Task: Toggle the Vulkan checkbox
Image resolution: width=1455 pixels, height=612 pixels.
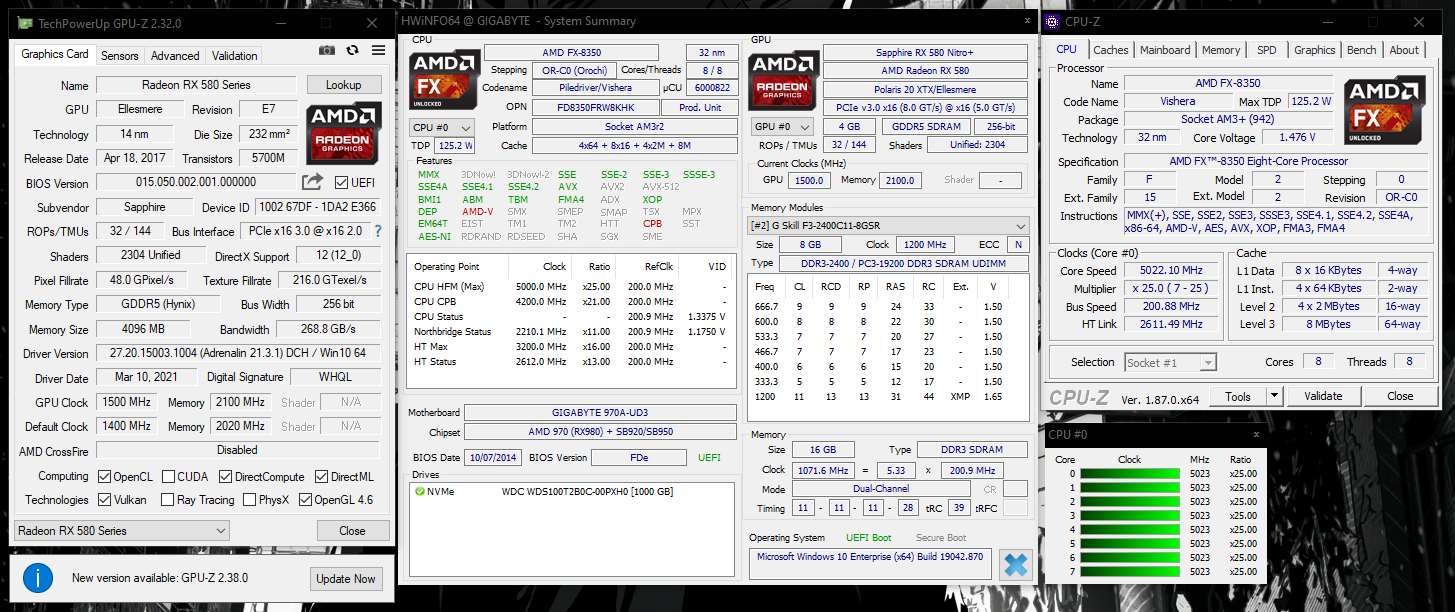Action: [105, 500]
